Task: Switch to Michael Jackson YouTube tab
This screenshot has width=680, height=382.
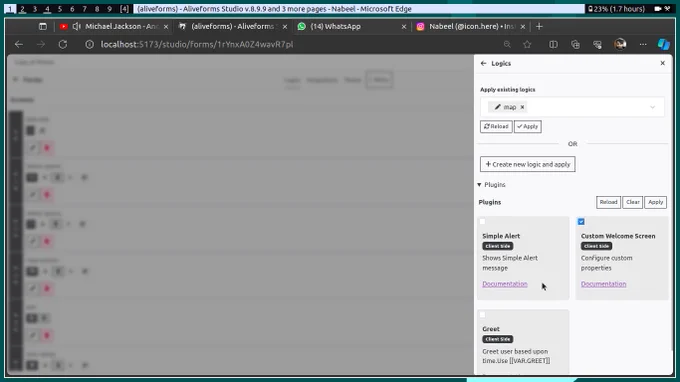Action: [x=114, y=26]
